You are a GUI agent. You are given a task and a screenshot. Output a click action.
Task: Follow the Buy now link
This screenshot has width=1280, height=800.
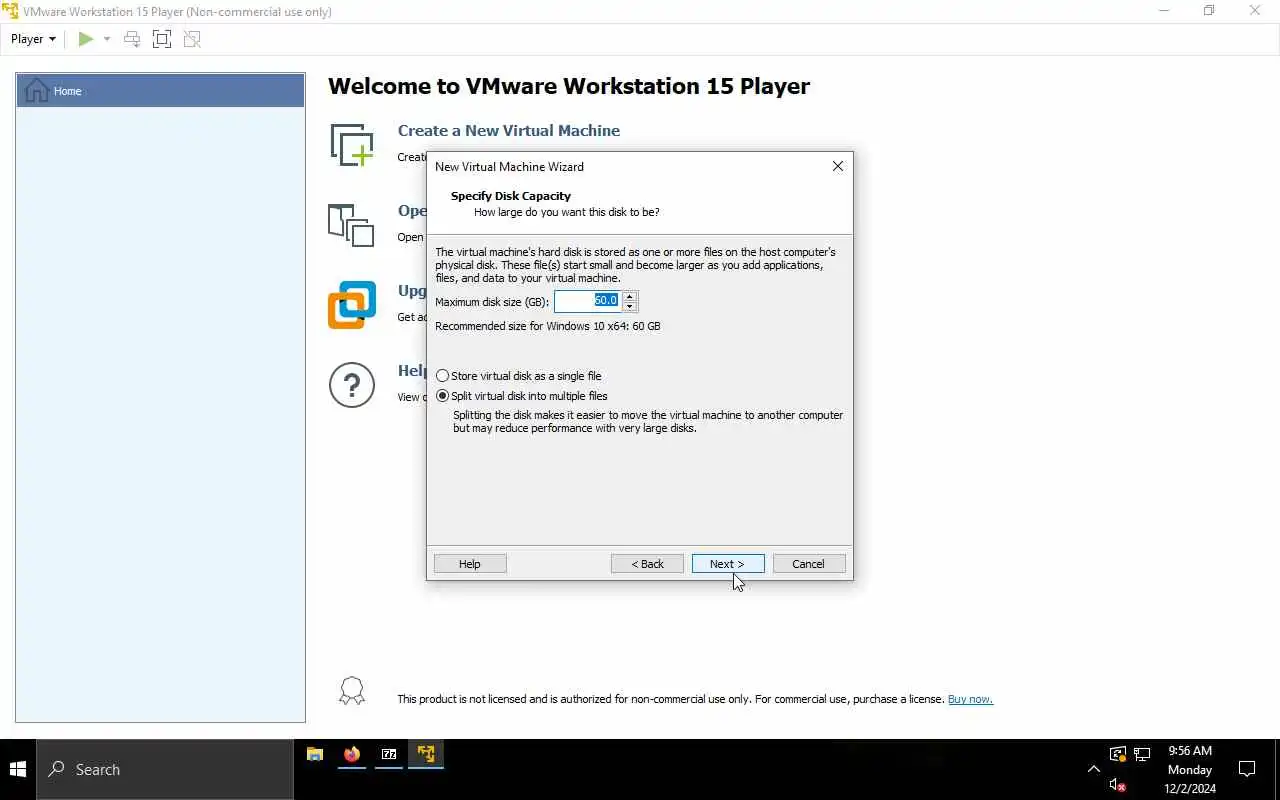pos(970,699)
